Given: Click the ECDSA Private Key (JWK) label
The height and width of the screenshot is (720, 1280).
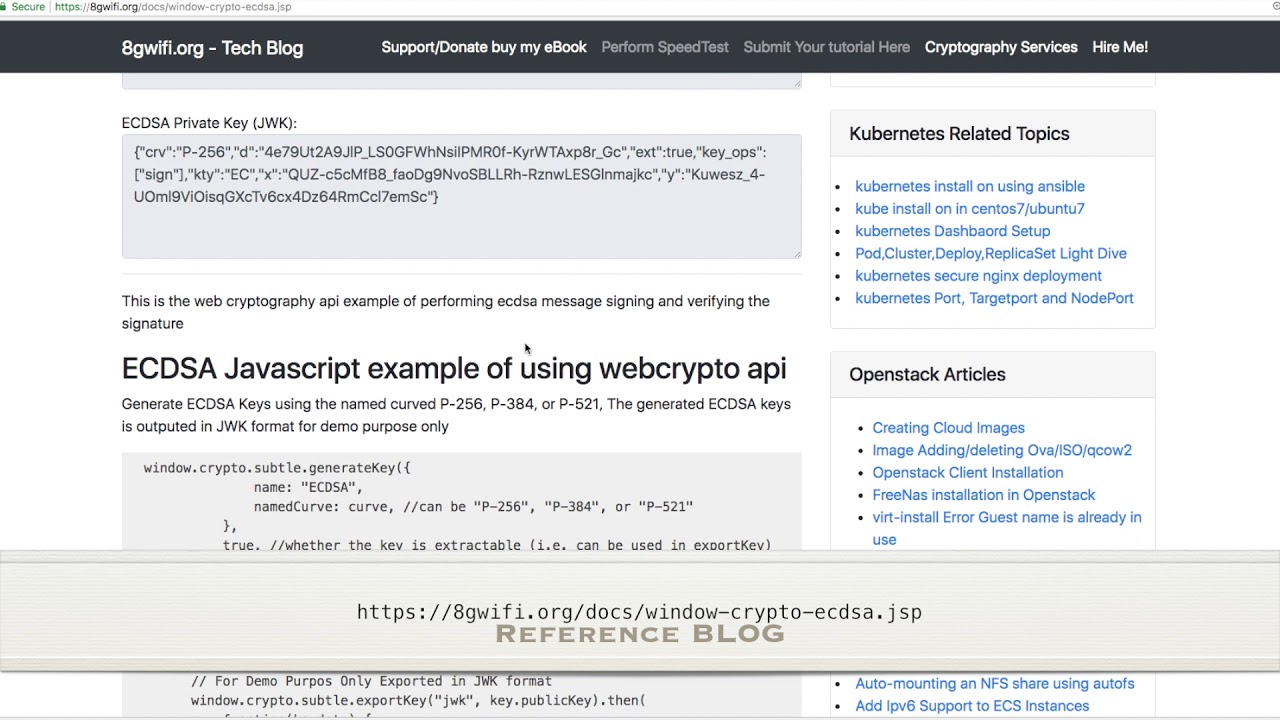Looking at the screenshot, I should click(209, 123).
